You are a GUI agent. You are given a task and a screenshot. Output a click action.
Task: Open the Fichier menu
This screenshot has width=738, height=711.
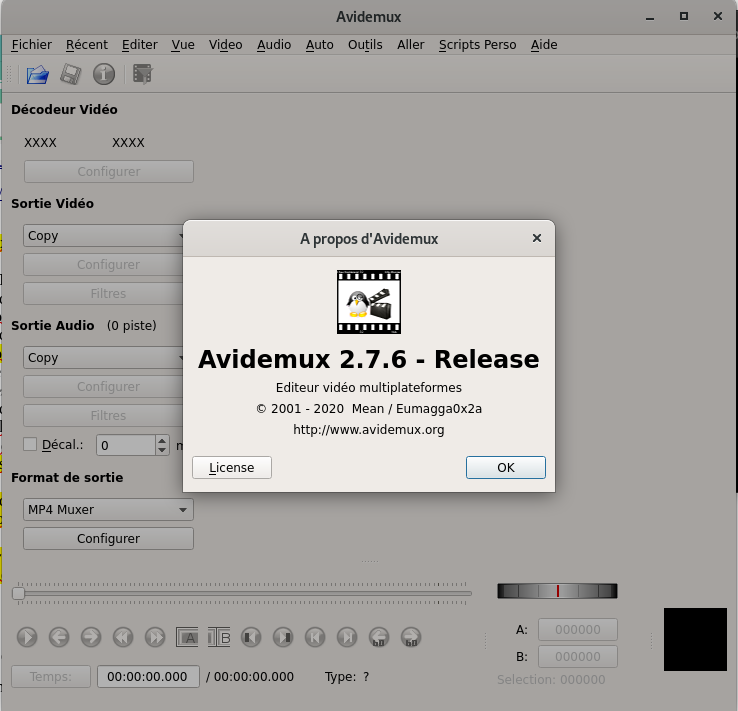click(32, 45)
